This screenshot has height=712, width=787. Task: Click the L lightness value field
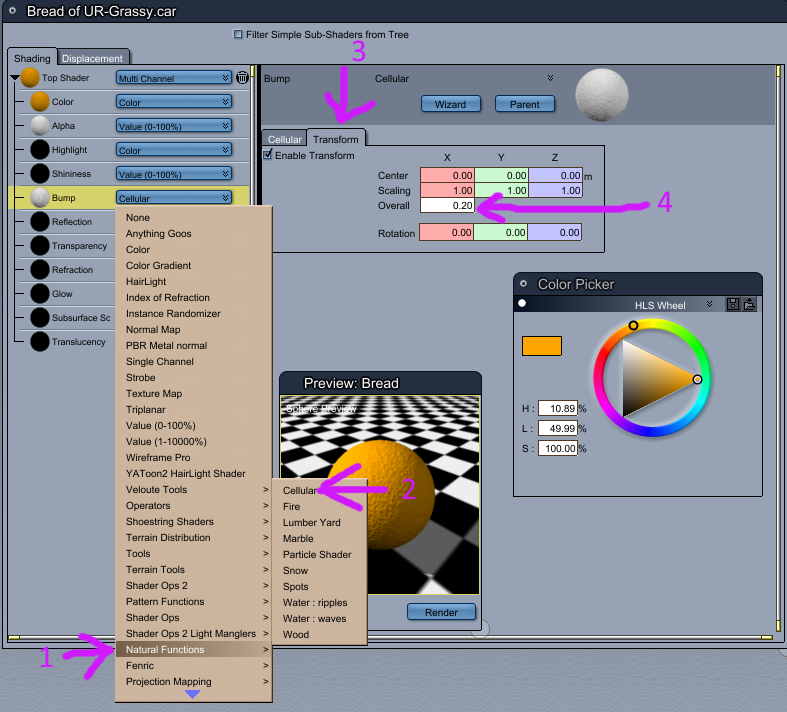558,429
